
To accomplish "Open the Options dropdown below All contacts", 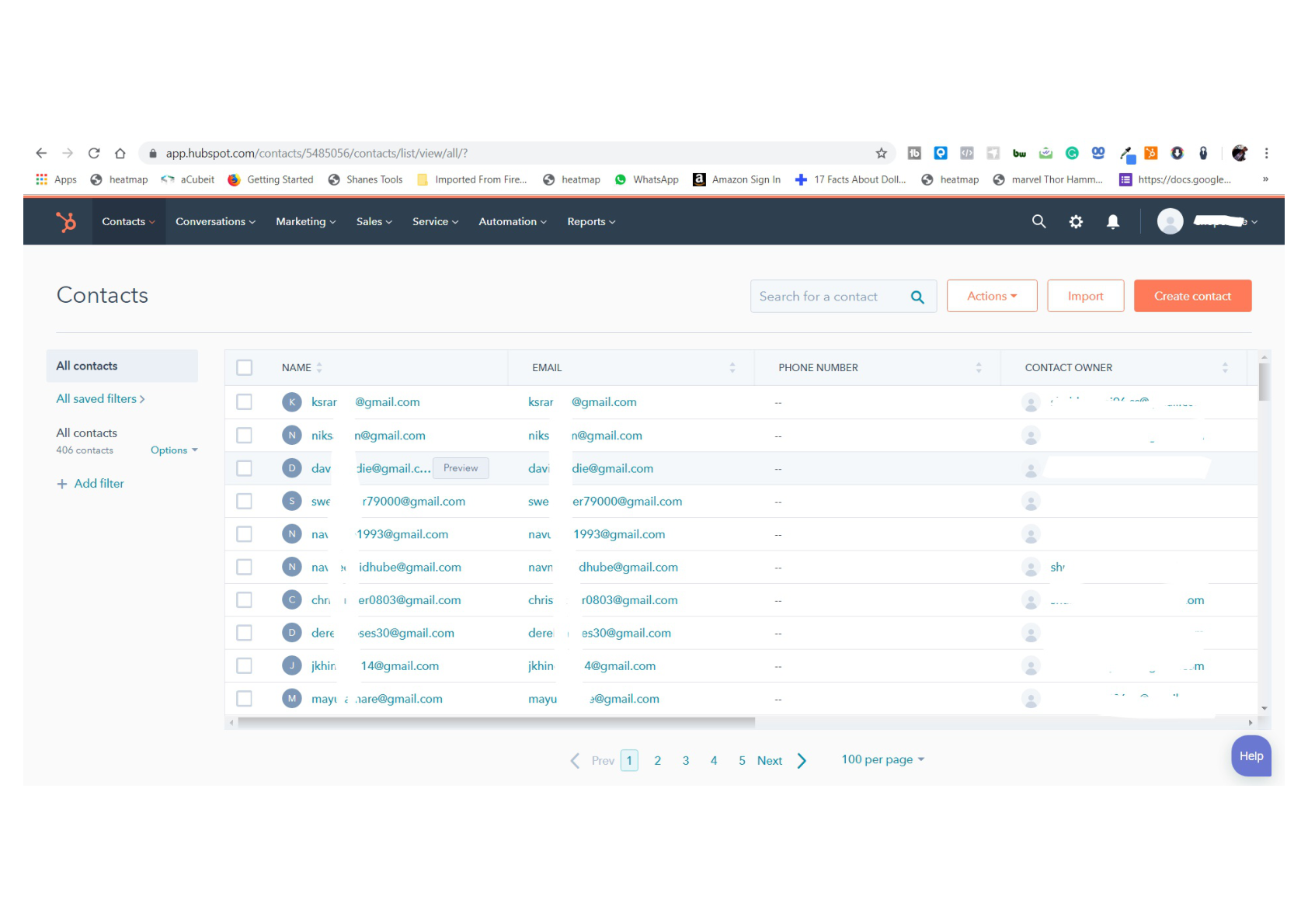I will click(x=172, y=450).
